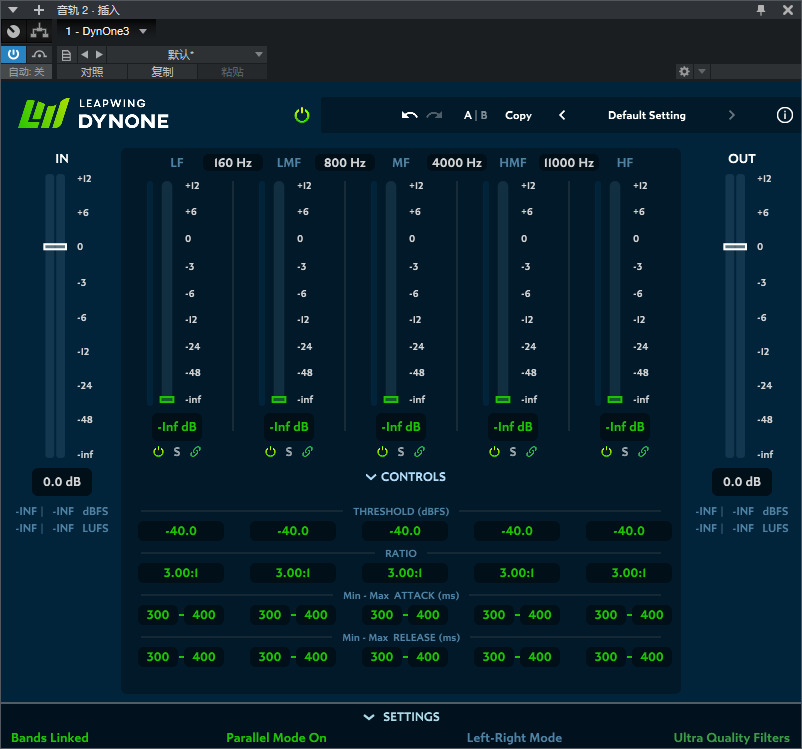Click the 复制 copy tab

pos(161,72)
